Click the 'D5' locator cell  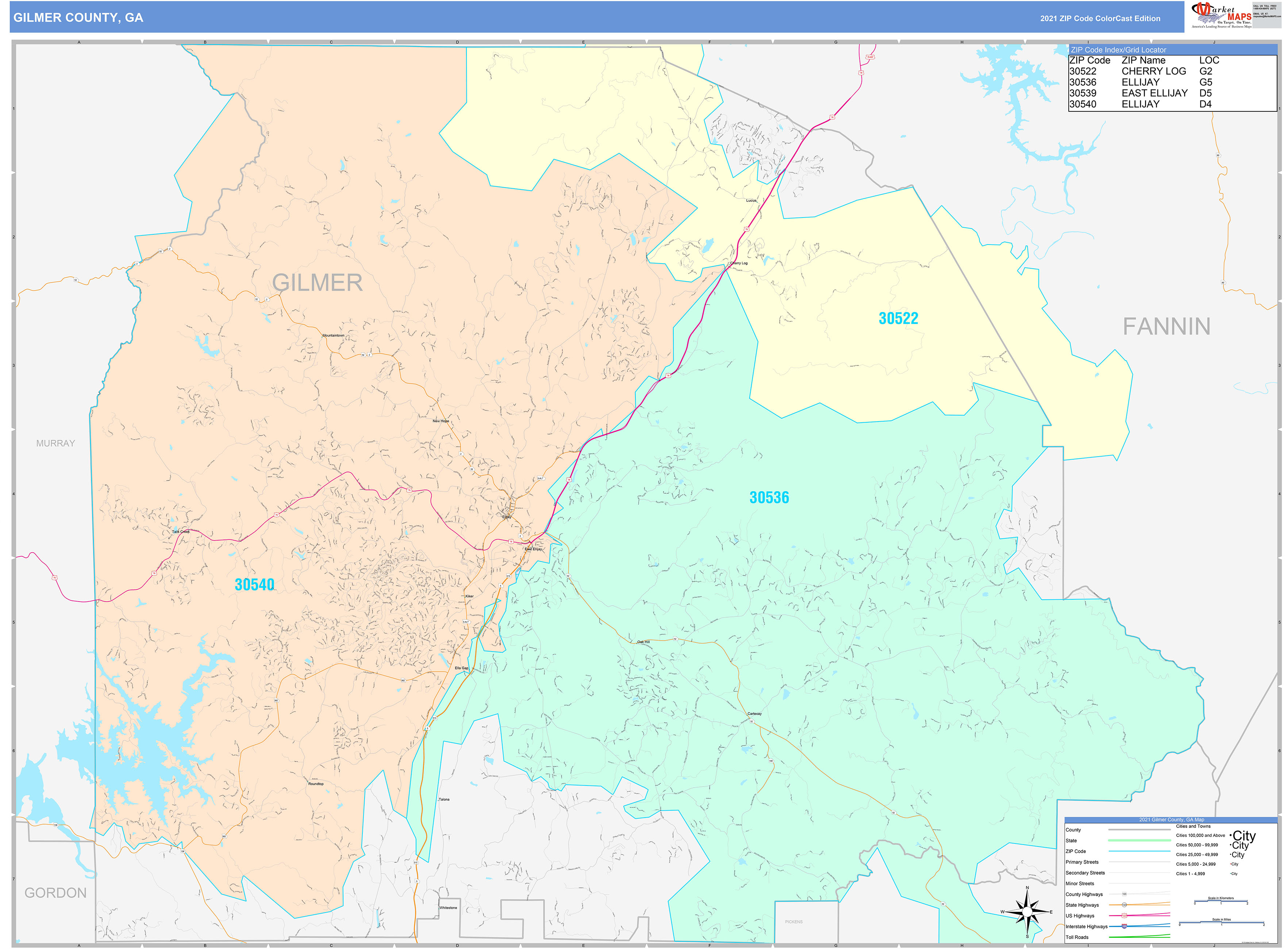[1205, 93]
